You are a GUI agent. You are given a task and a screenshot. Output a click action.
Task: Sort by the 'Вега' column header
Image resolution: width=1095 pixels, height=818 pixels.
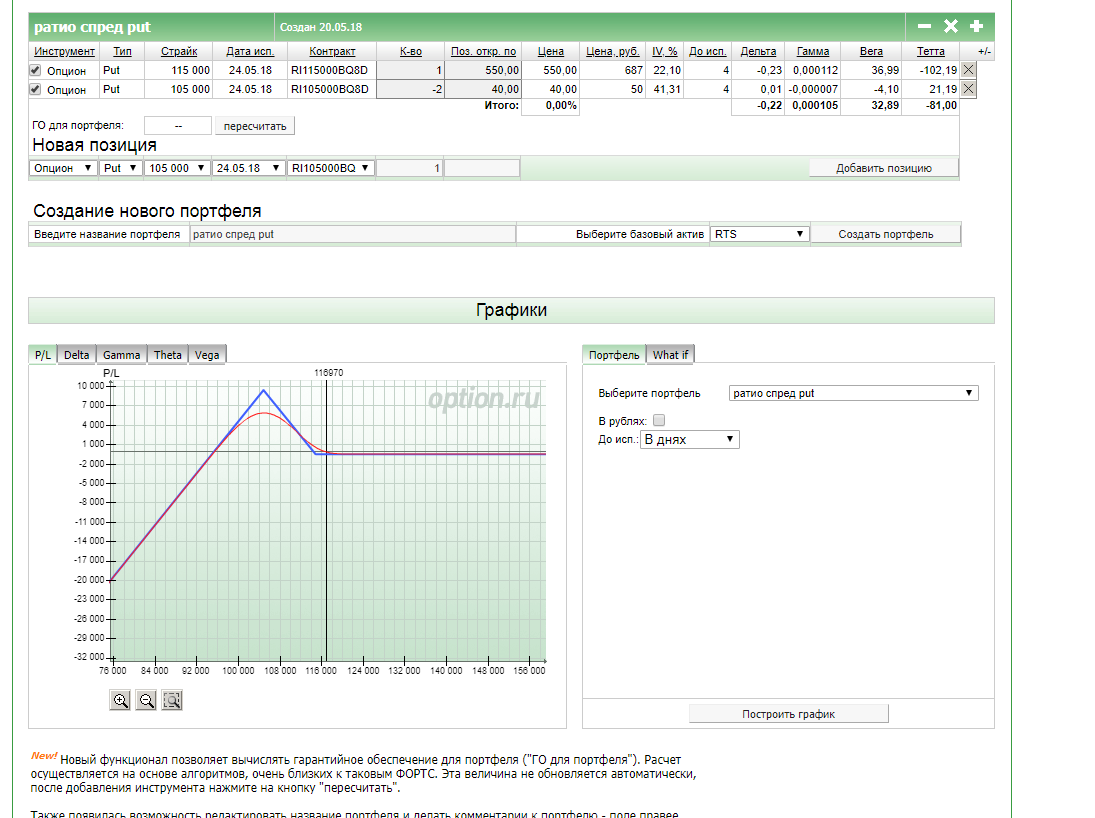point(871,51)
